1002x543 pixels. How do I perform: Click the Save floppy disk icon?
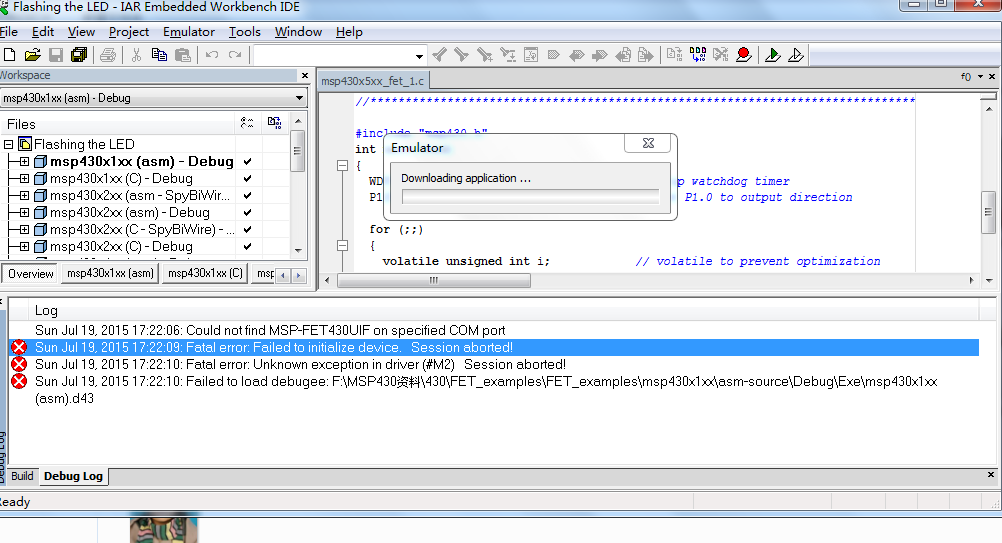point(56,56)
